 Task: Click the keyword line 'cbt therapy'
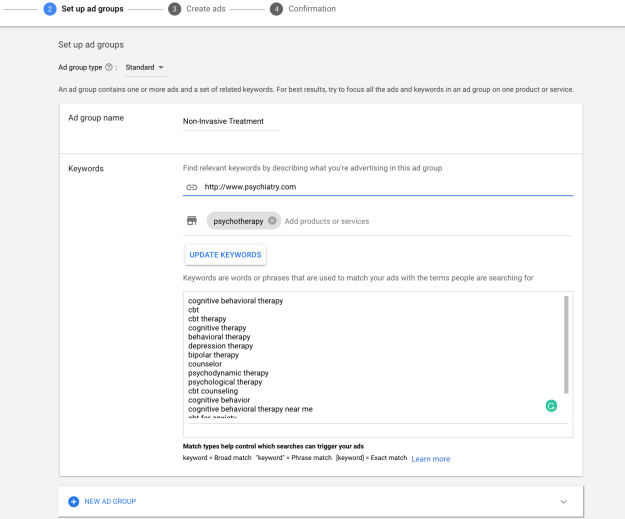click(207, 319)
